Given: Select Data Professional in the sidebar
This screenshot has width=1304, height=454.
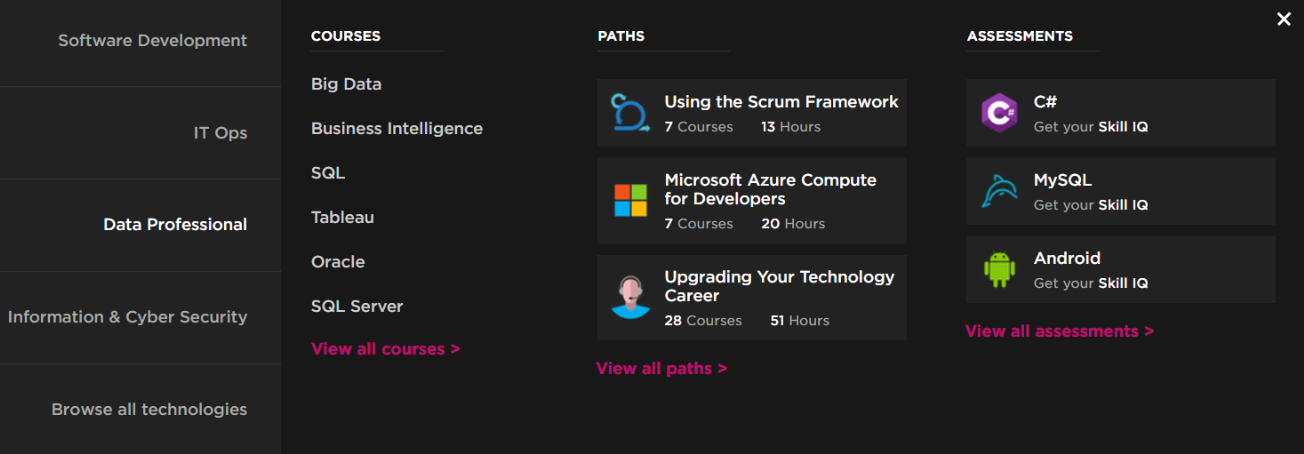Looking at the screenshot, I should pyautogui.click(x=175, y=225).
